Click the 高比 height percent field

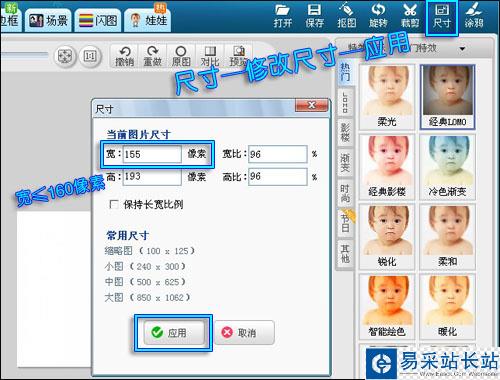(278, 177)
